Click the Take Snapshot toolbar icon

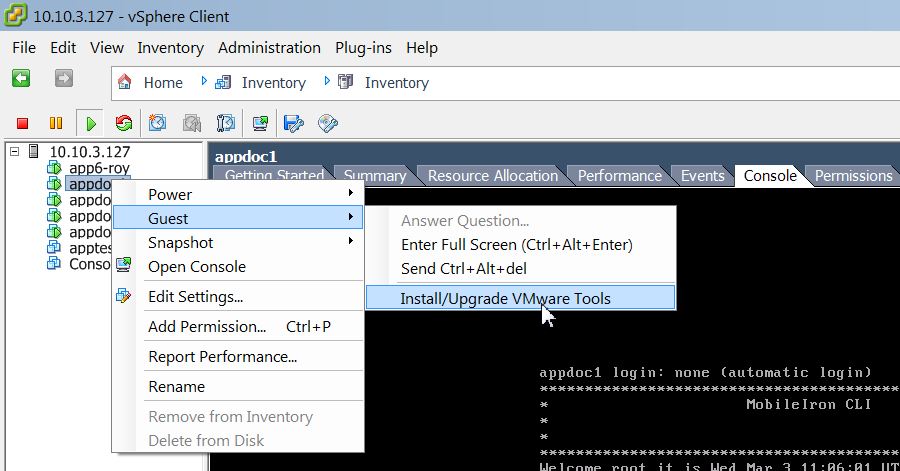pos(157,123)
